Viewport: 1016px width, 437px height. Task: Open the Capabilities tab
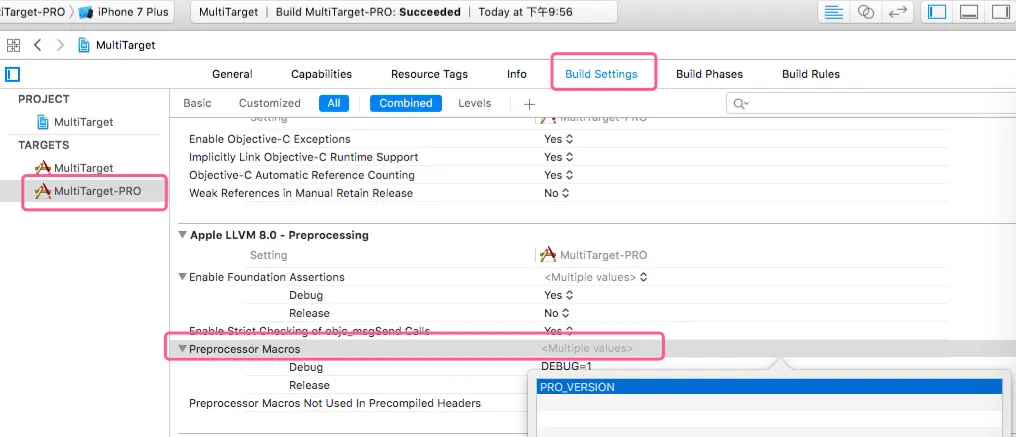click(321, 74)
